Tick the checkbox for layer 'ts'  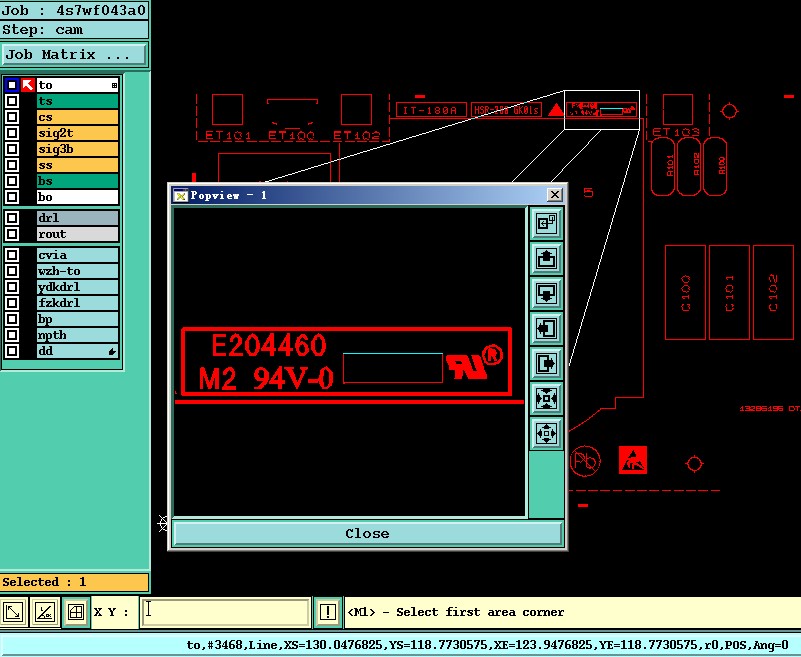[12, 101]
